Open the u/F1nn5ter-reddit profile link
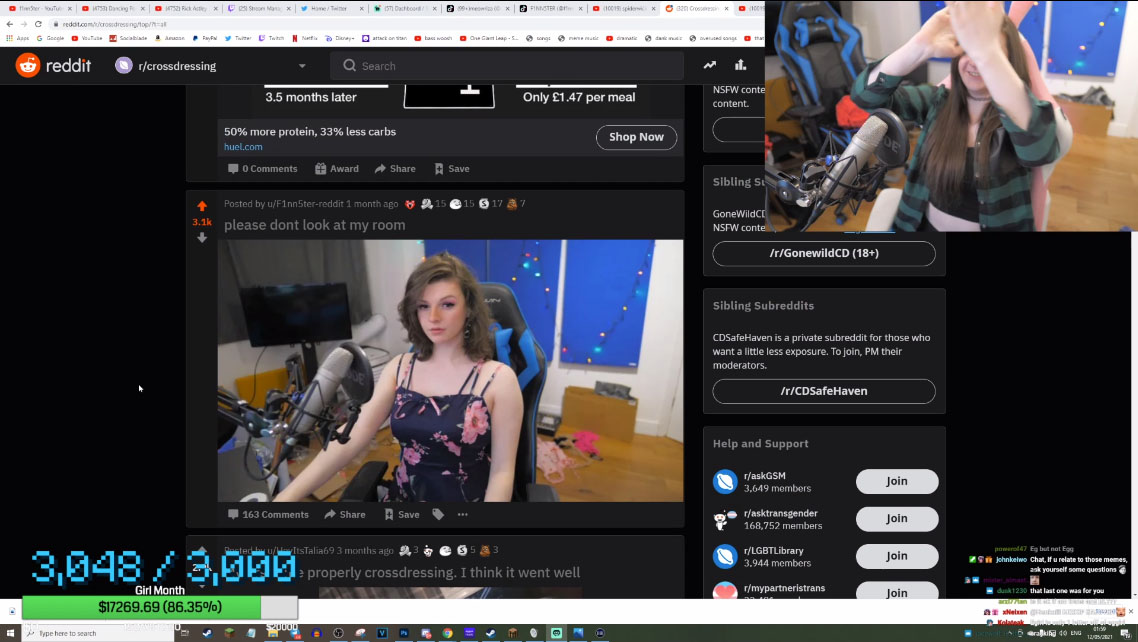The height and width of the screenshot is (642, 1138). coord(306,204)
